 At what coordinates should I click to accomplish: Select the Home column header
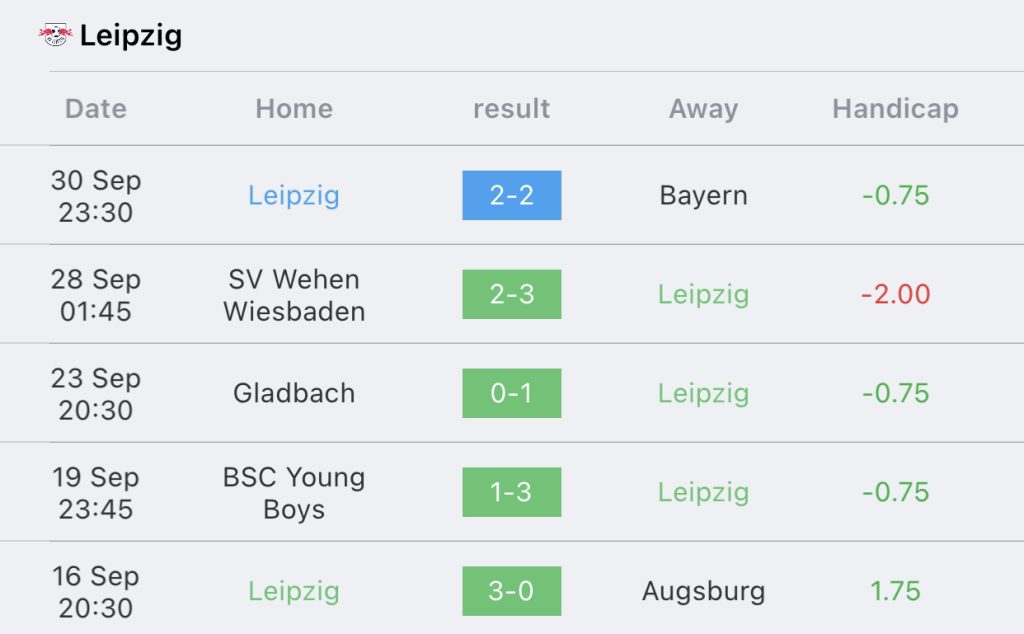(294, 108)
